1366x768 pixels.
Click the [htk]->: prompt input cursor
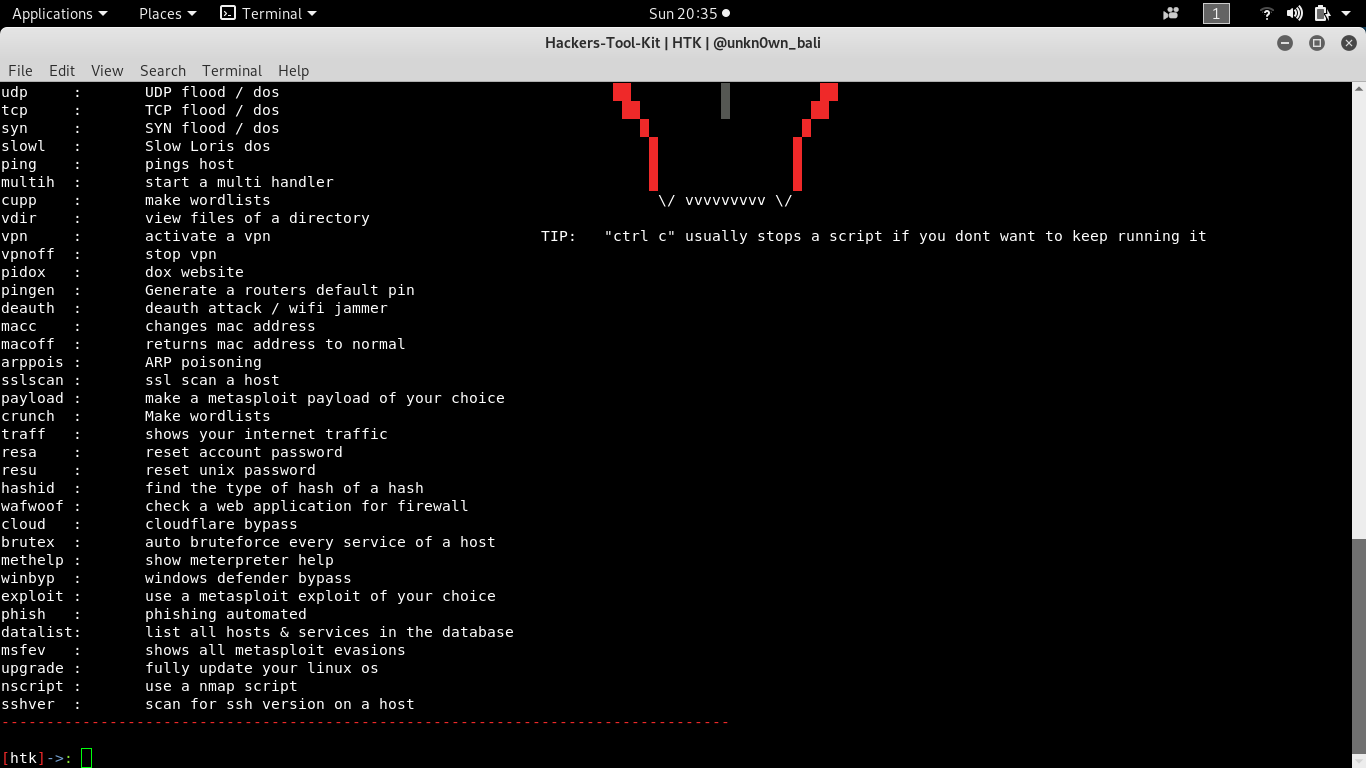[86, 758]
